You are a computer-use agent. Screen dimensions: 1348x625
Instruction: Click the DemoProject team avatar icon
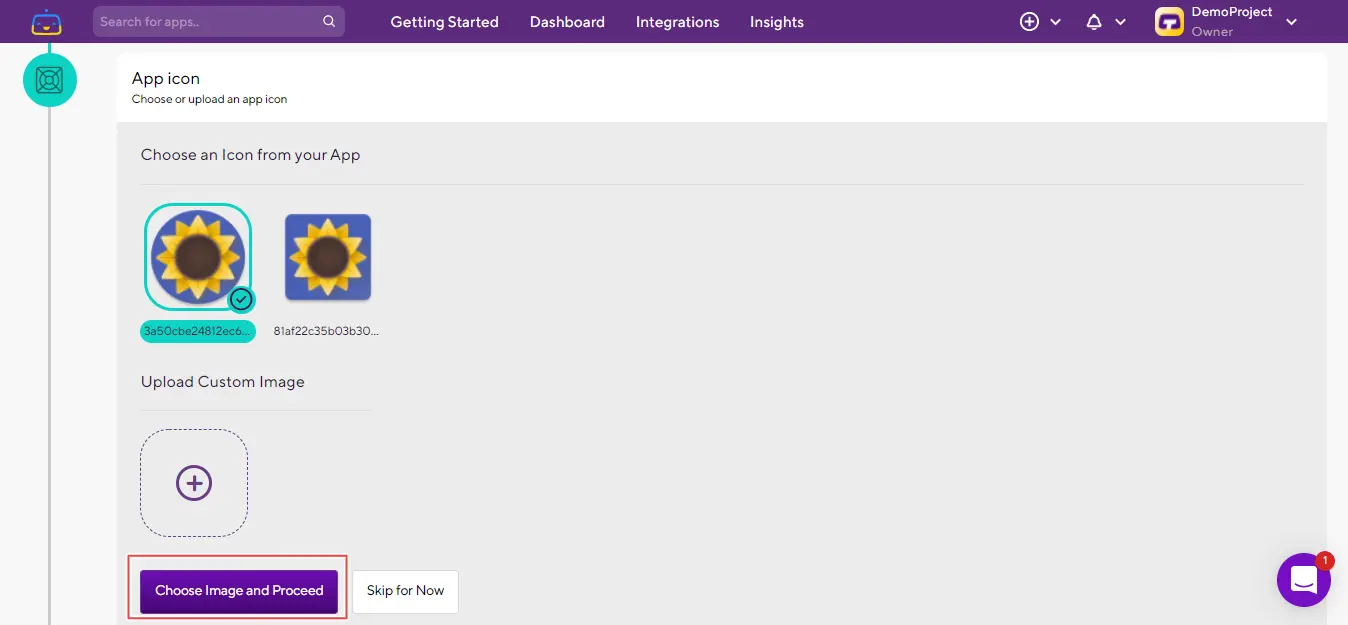pyautogui.click(x=1169, y=22)
